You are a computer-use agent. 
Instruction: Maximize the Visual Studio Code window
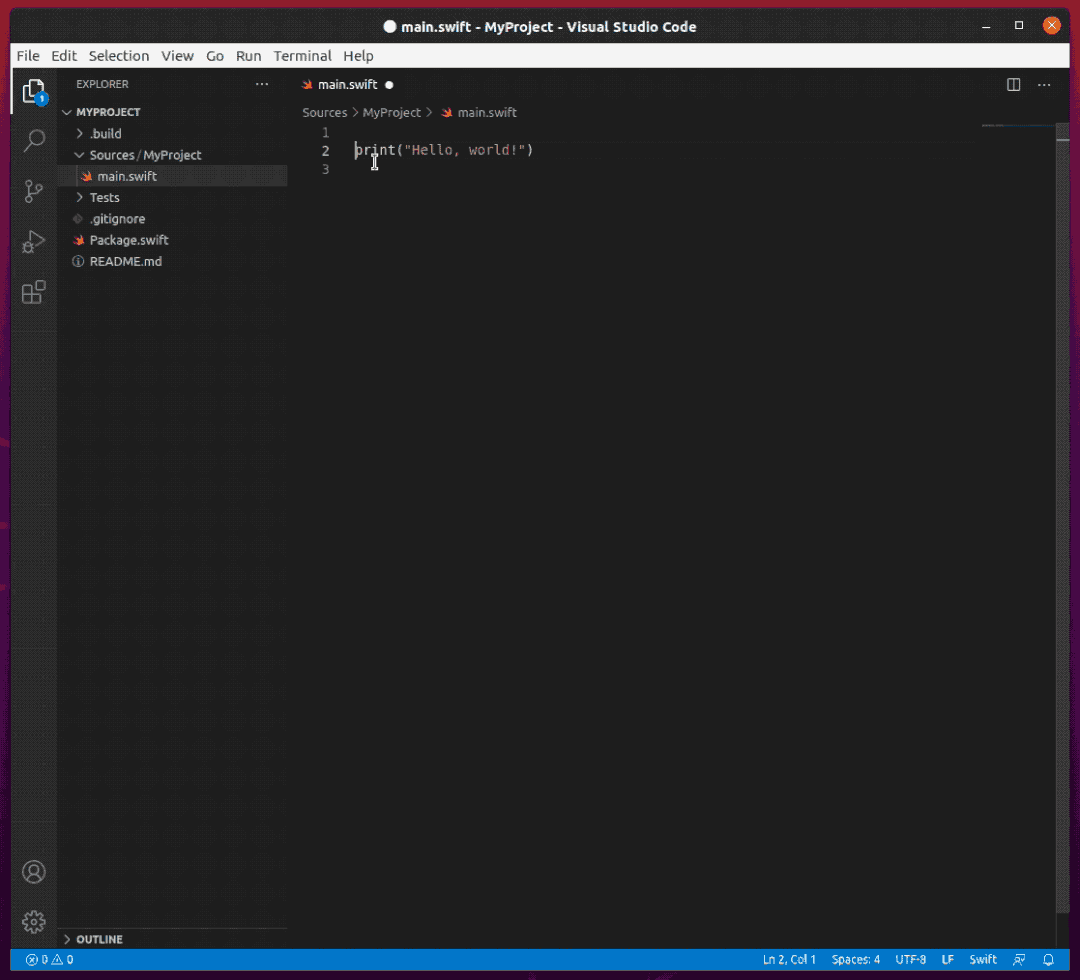(1019, 25)
